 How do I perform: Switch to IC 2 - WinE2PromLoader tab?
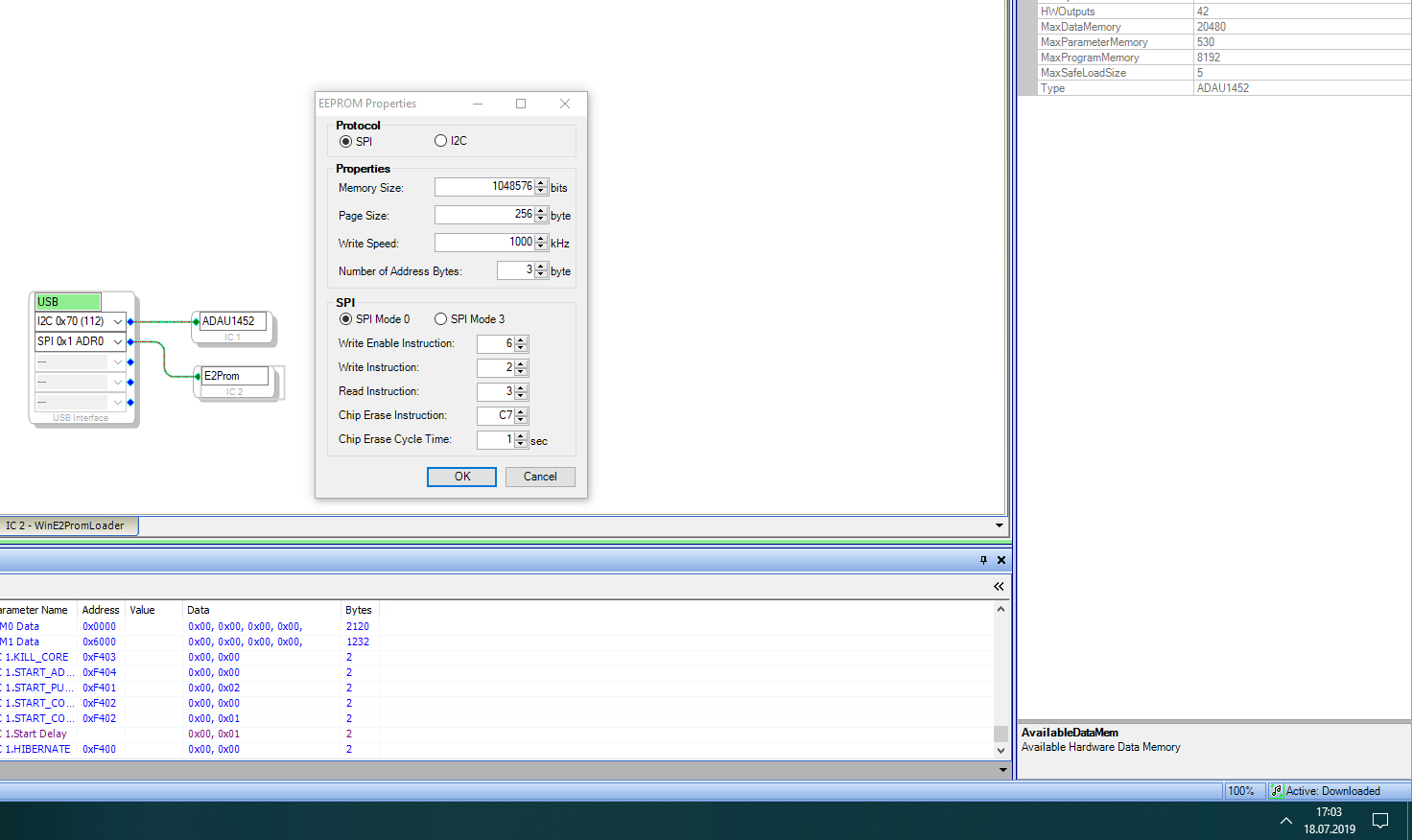[67, 525]
